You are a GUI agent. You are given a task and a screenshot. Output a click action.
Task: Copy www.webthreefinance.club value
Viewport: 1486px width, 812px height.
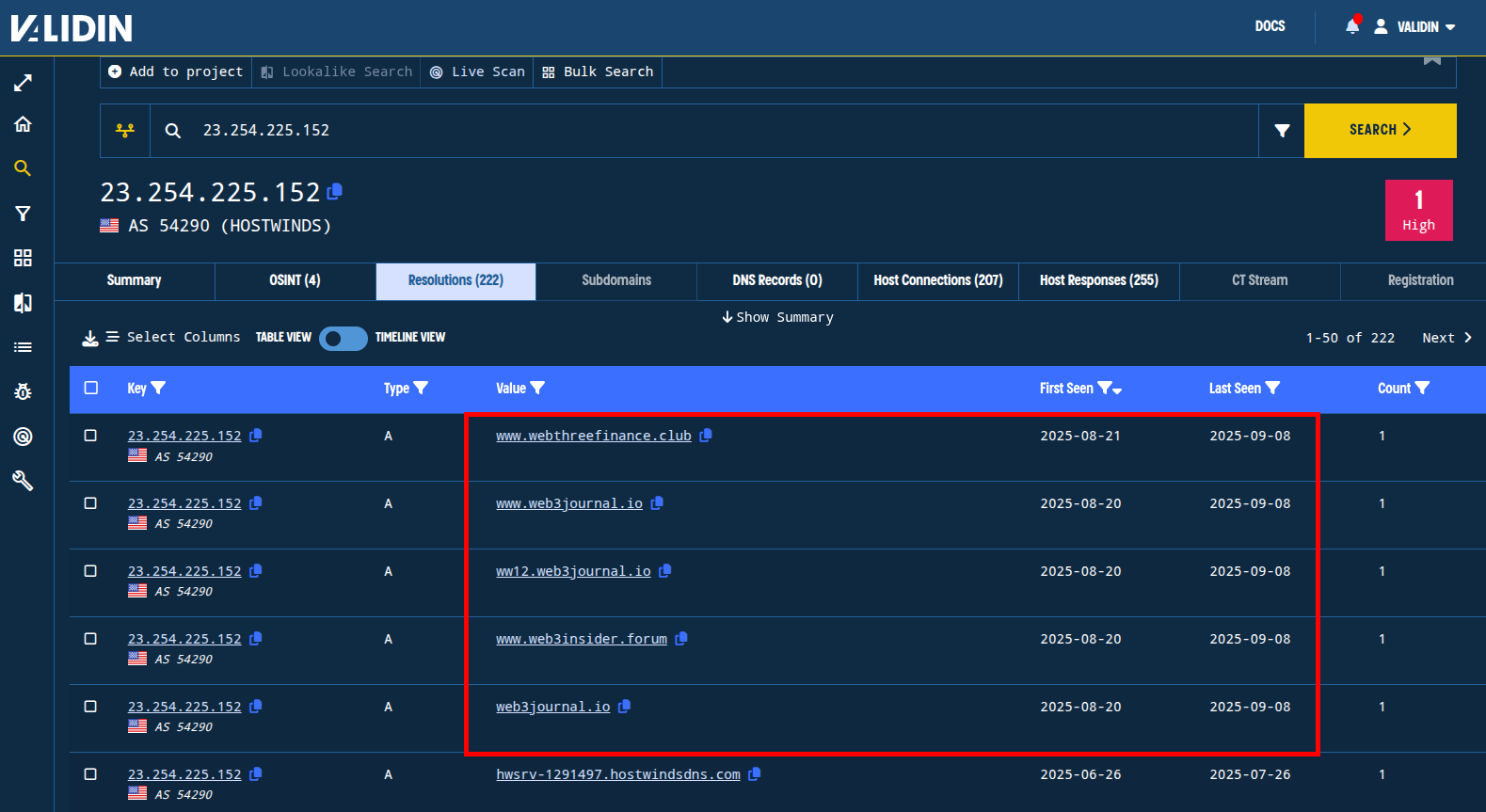click(706, 436)
